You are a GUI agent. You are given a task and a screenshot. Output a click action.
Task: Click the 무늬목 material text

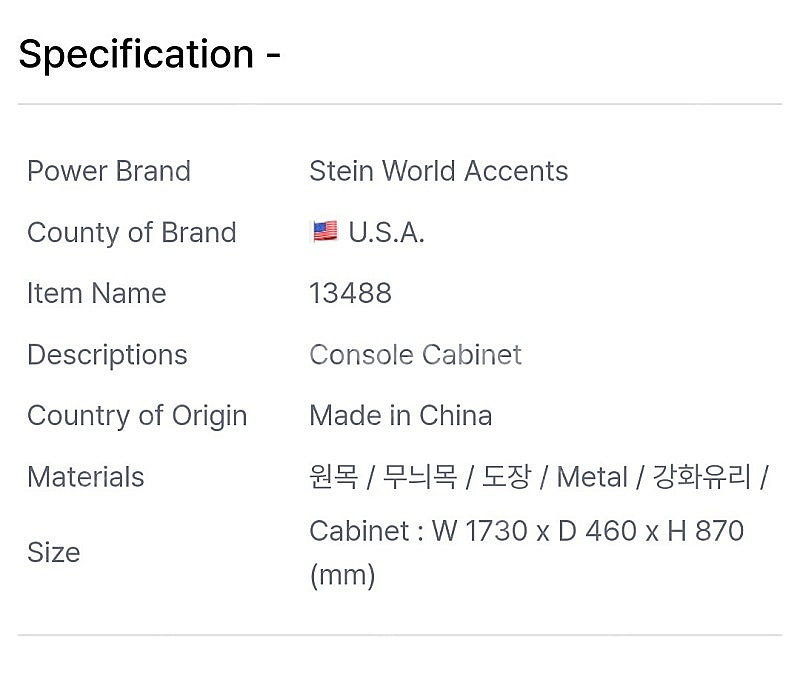pos(420,477)
